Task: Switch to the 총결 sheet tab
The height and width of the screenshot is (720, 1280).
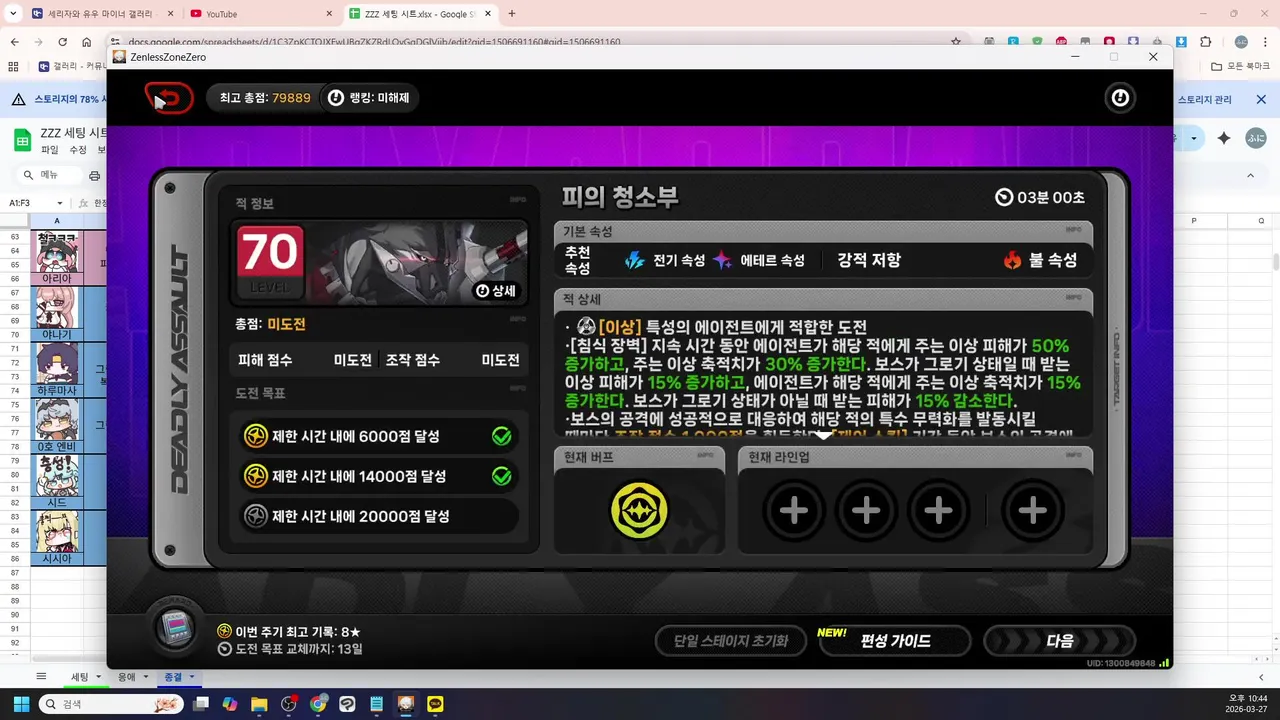Action: [x=173, y=677]
